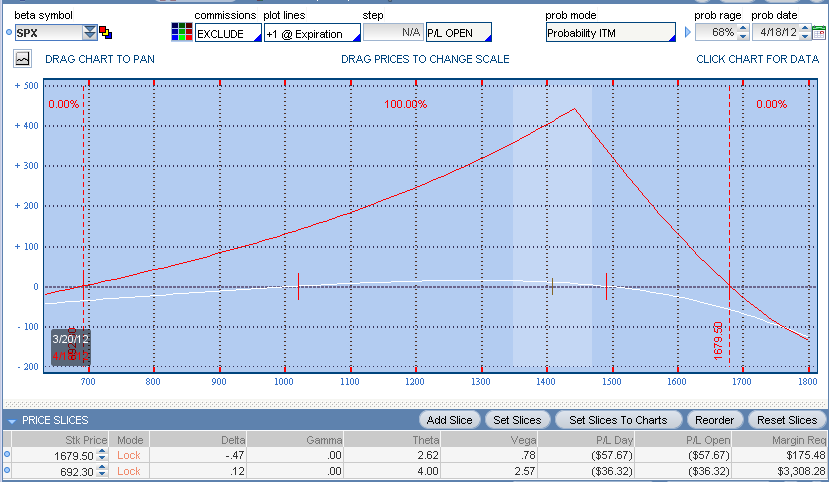Click the red-yellow-blue squares icon near SPX
This screenshot has height=485, width=829.
pyautogui.click(x=106, y=32)
